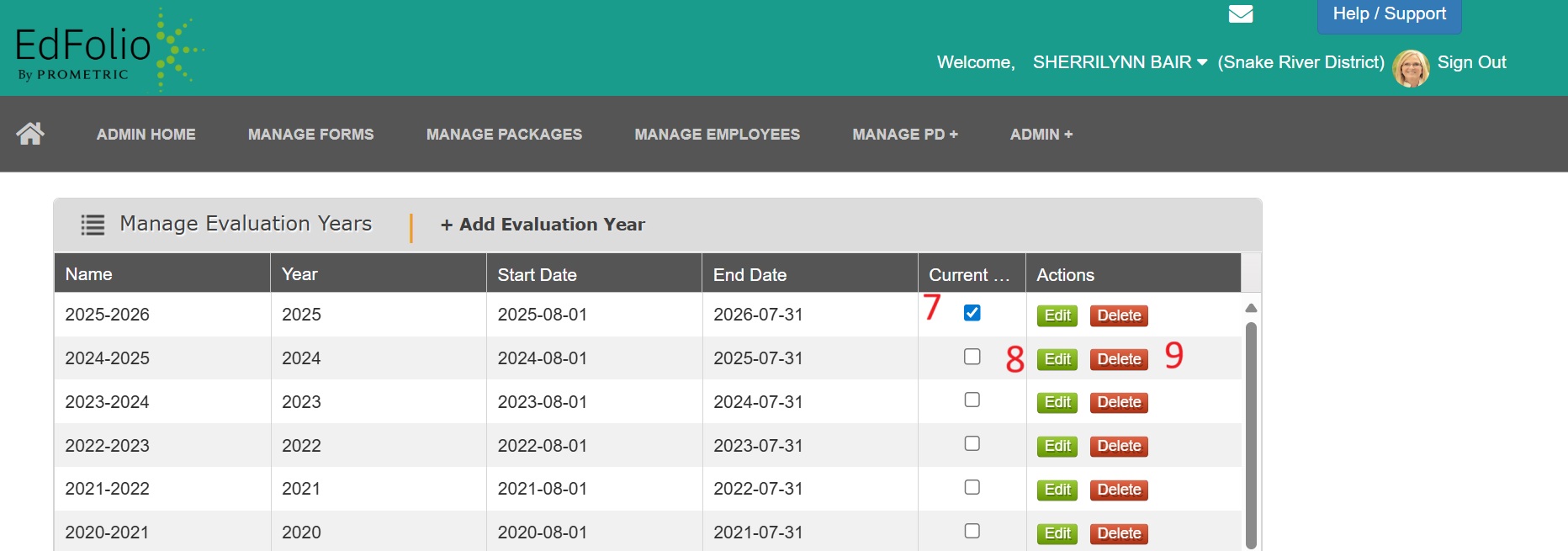
Task: Open ADMIN HOME
Action: pos(146,135)
